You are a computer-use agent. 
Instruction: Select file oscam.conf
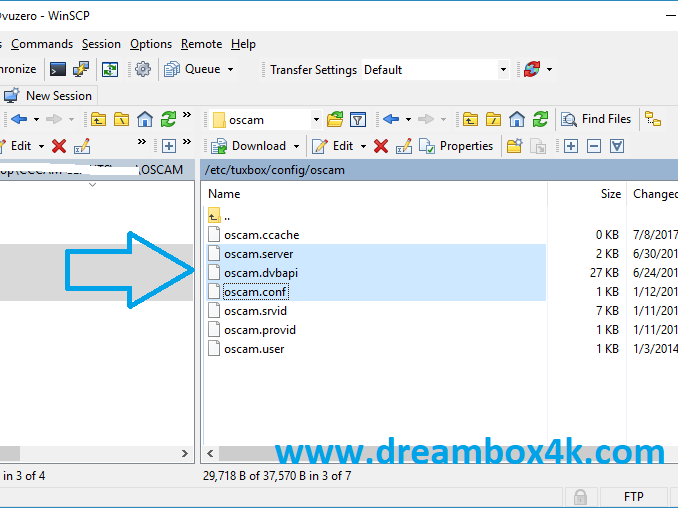point(255,292)
